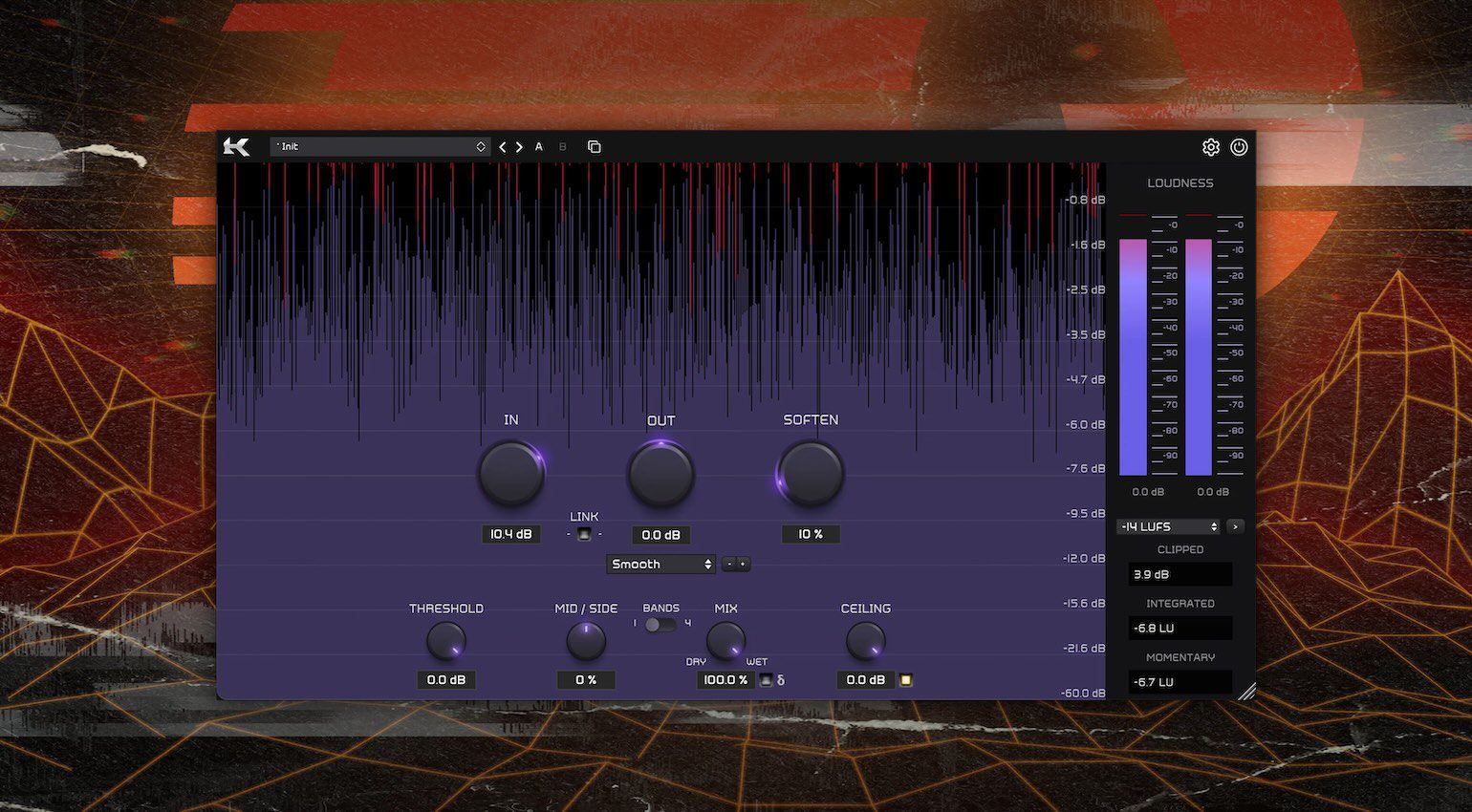Go to previous preset with left arrow

(x=503, y=147)
